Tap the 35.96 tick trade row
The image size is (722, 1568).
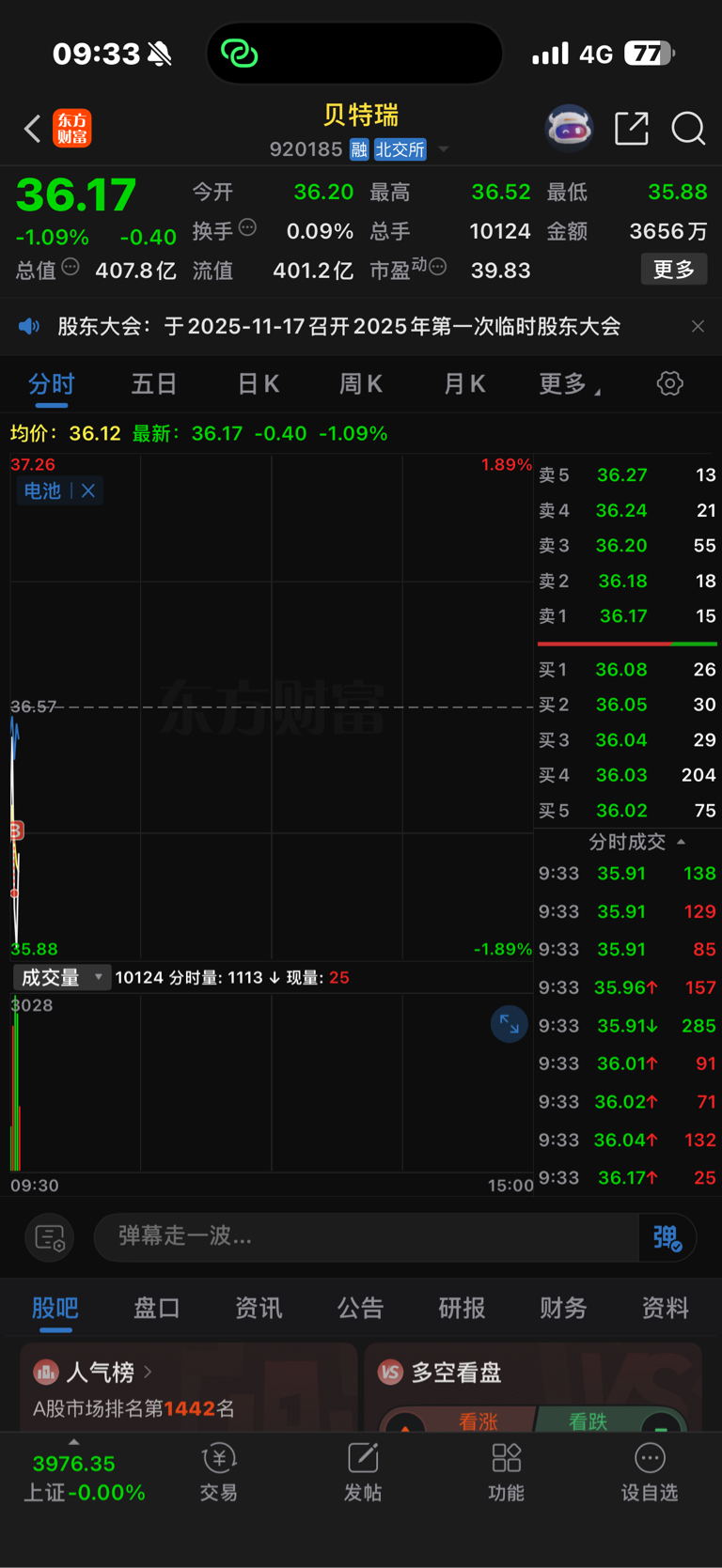[627, 987]
